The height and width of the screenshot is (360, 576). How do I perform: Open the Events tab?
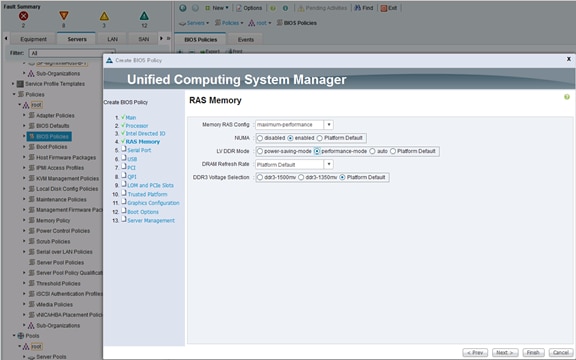(245, 39)
